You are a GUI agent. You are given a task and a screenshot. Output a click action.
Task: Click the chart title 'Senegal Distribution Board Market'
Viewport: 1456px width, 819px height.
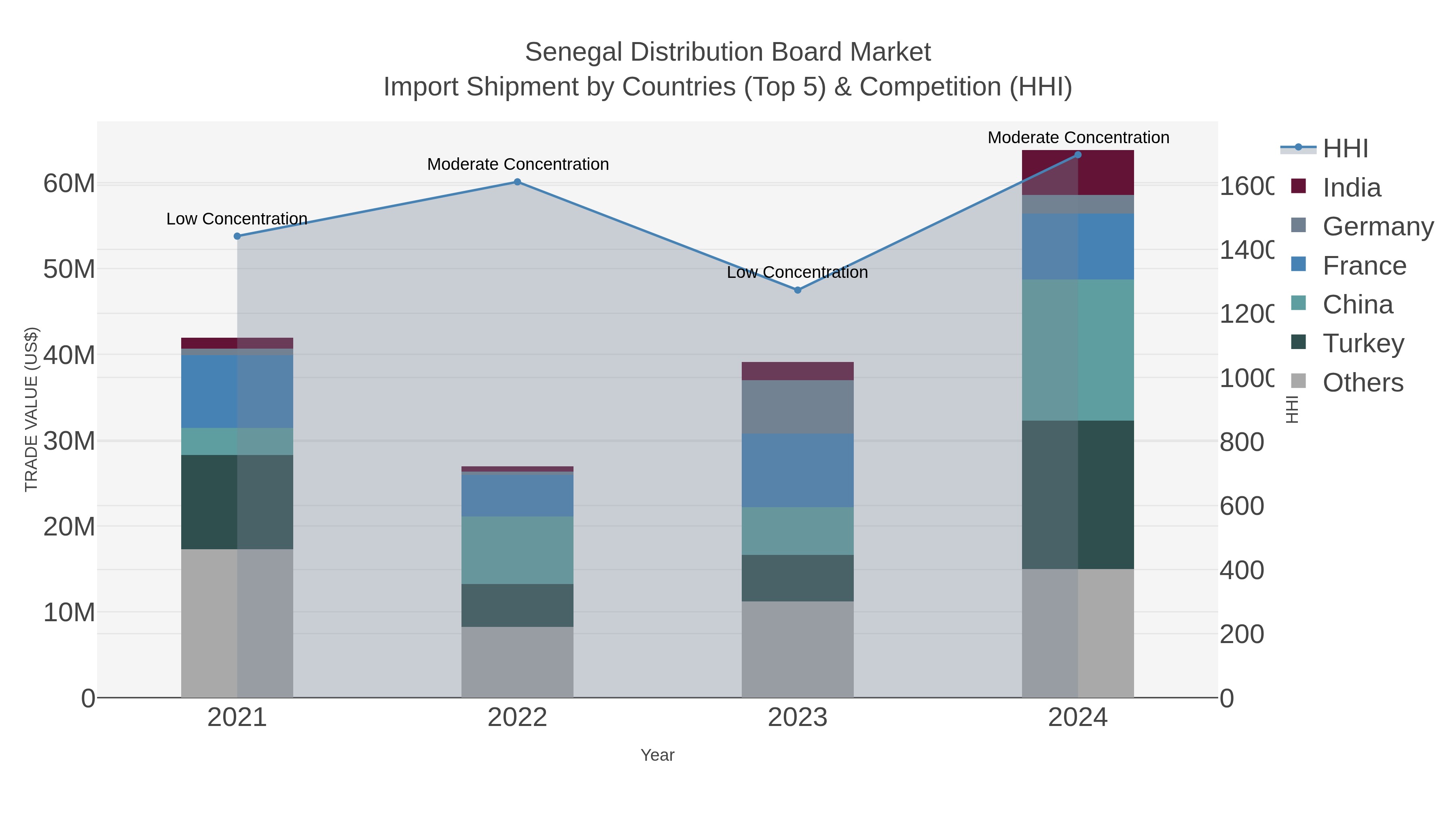click(x=728, y=52)
